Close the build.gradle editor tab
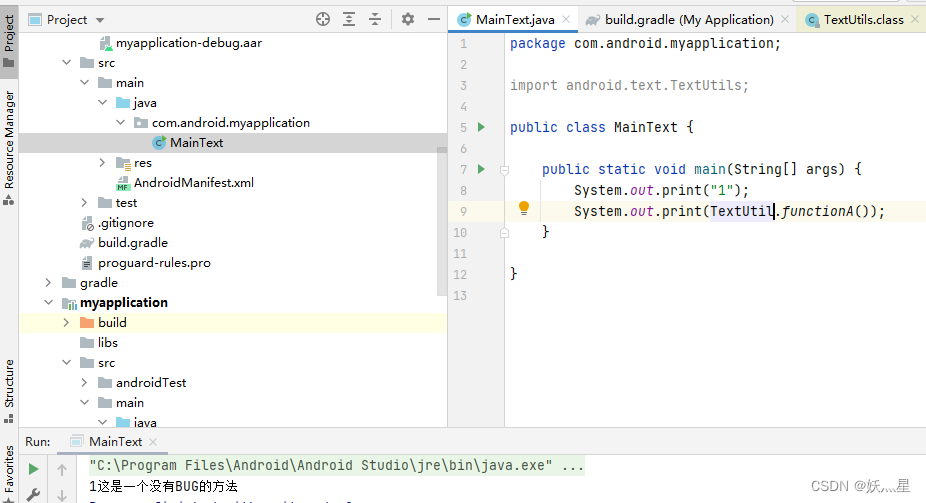Viewport: 926px width, 503px height. [785, 19]
